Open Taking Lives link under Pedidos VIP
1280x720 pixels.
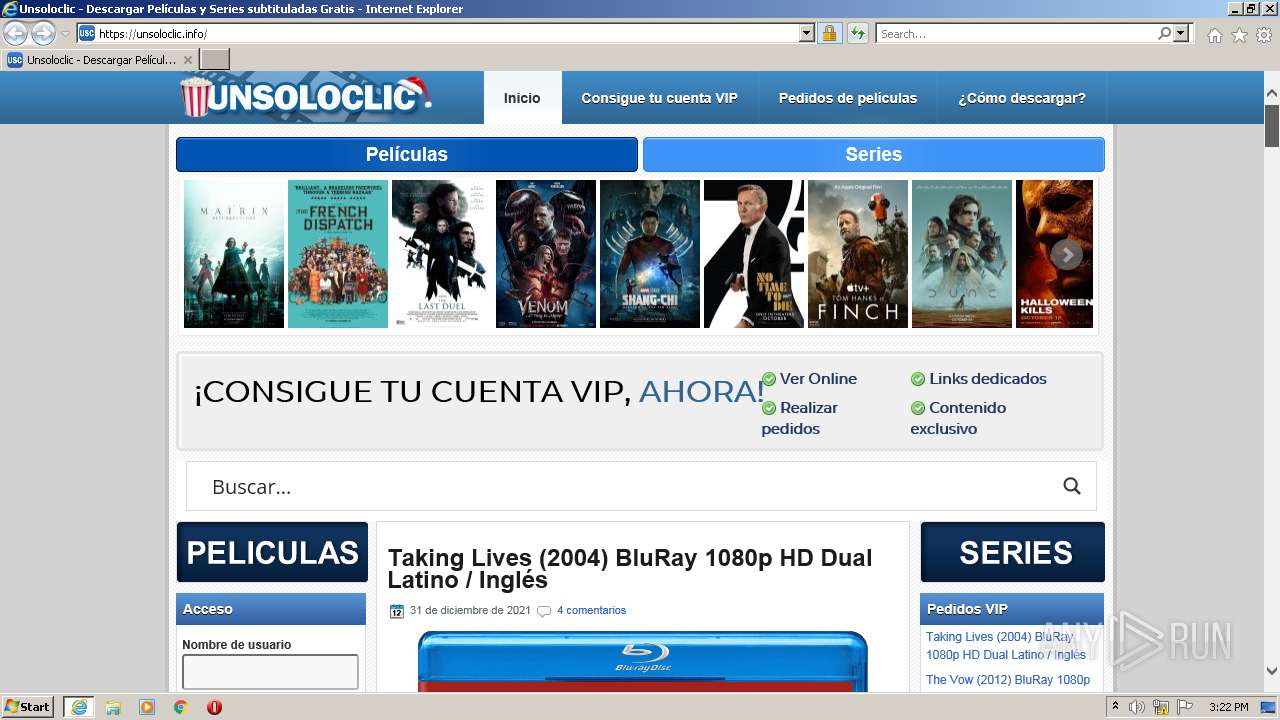[x=1006, y=646]
